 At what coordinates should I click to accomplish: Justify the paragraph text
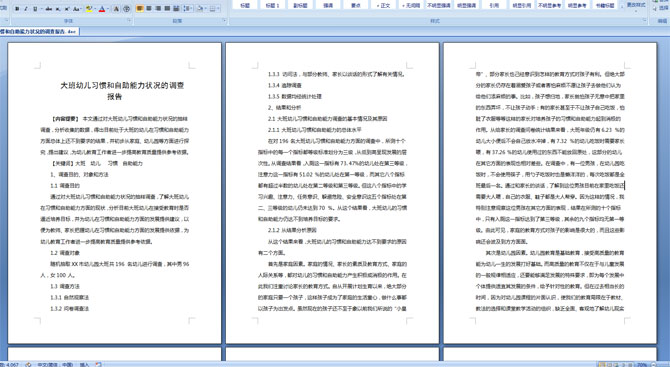pos(167,8)
